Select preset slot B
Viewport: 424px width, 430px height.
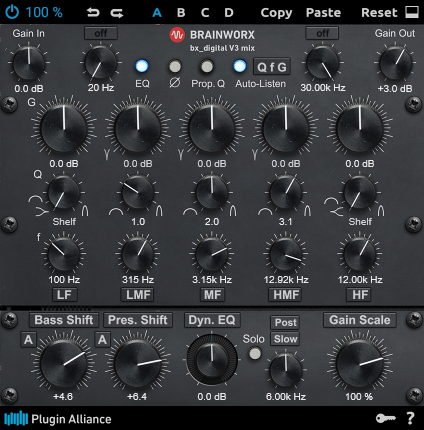(x=181, y=13)
